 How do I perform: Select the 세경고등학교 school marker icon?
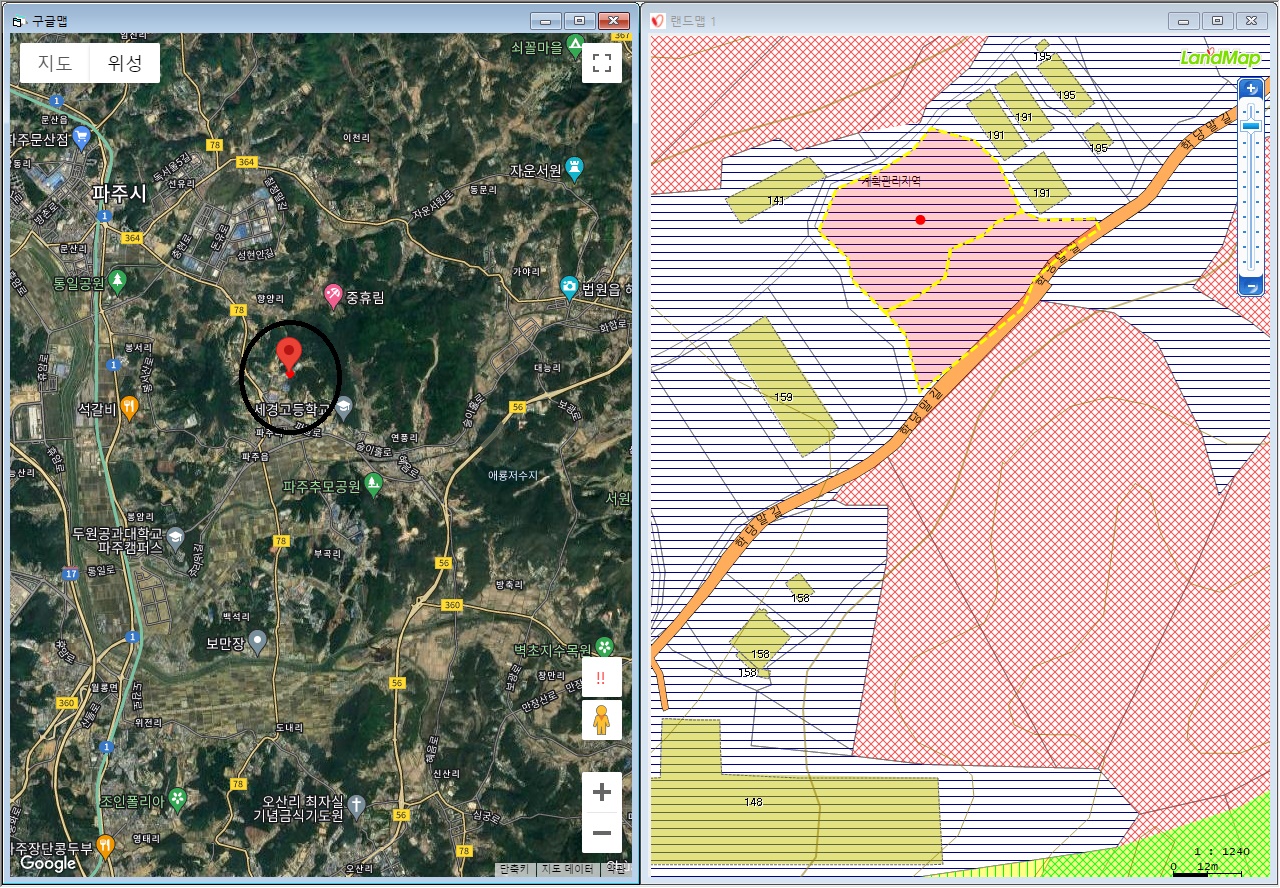[x=344, y=406]
